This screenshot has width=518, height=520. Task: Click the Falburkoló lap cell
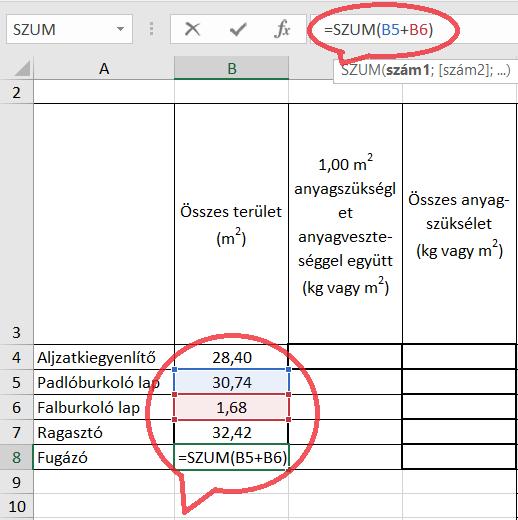pos(104,407)
